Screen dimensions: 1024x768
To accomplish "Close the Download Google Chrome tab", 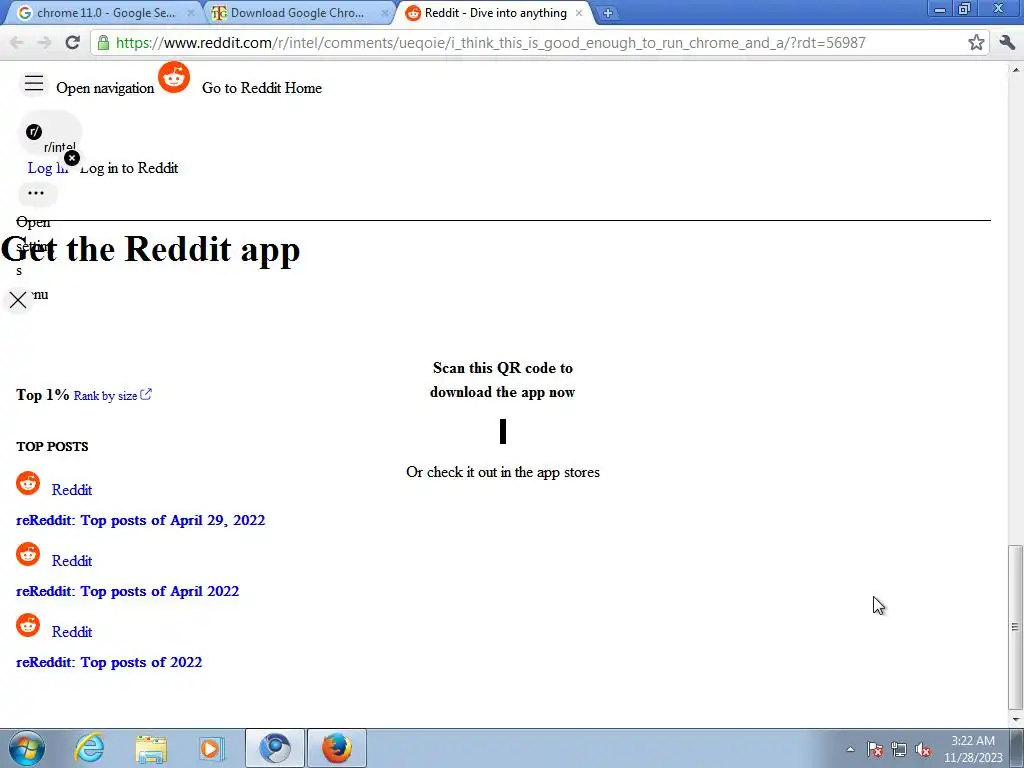I will [385, 12].
